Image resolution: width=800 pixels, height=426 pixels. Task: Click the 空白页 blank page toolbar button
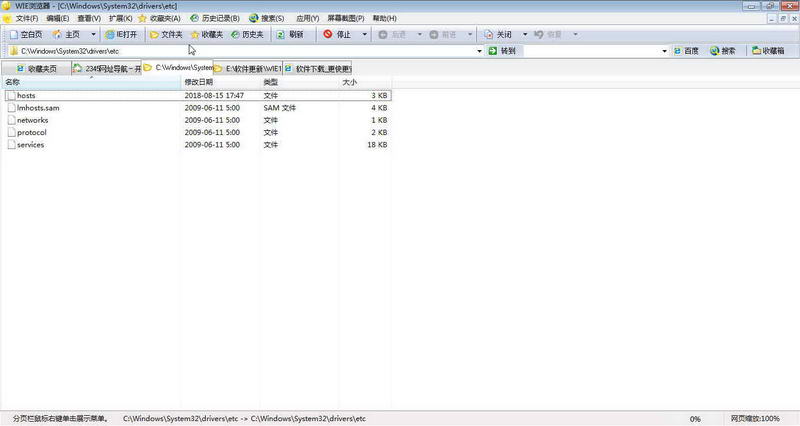(x=26, y=34)
